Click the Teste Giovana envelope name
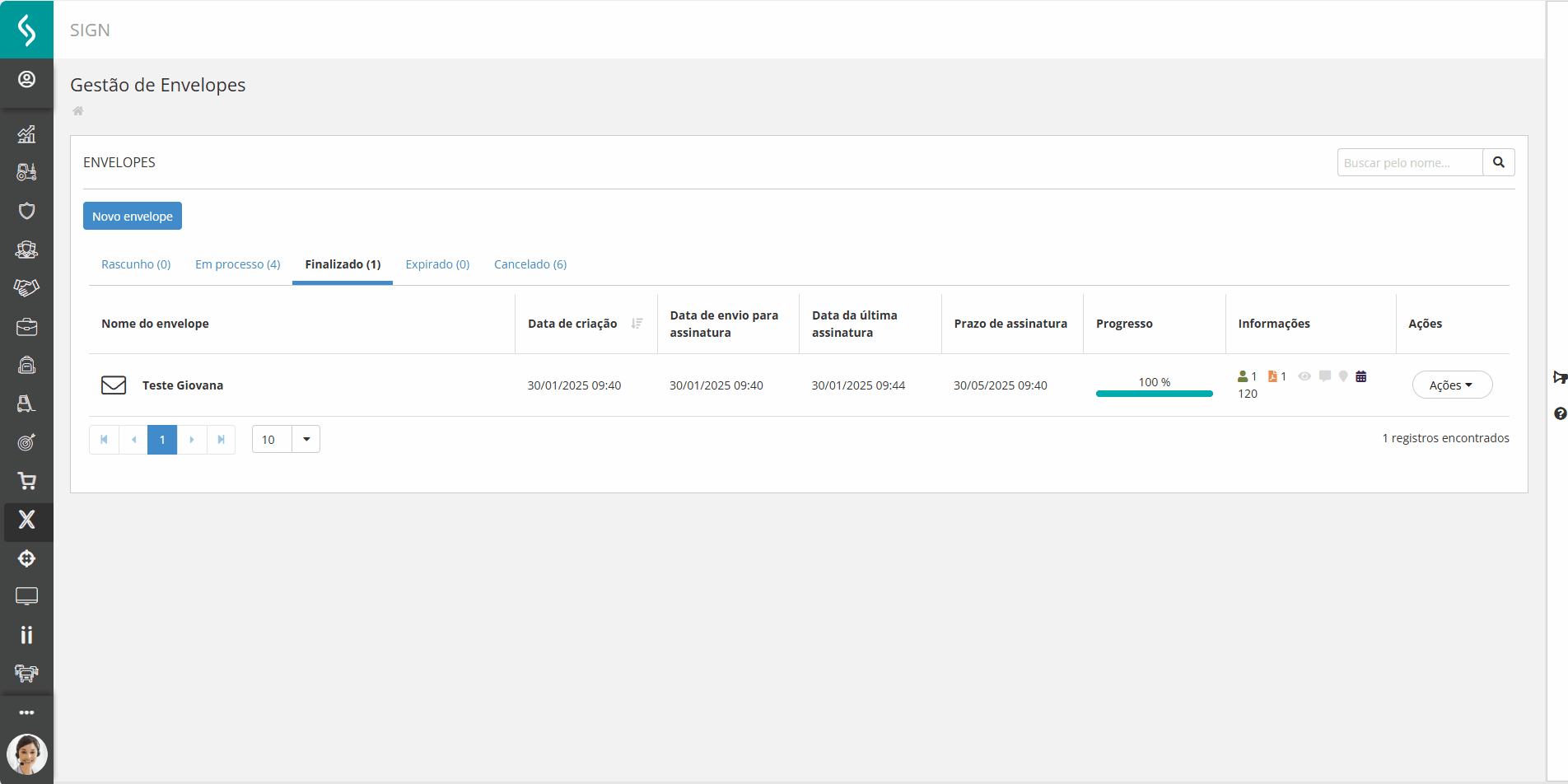 (183, 385)
